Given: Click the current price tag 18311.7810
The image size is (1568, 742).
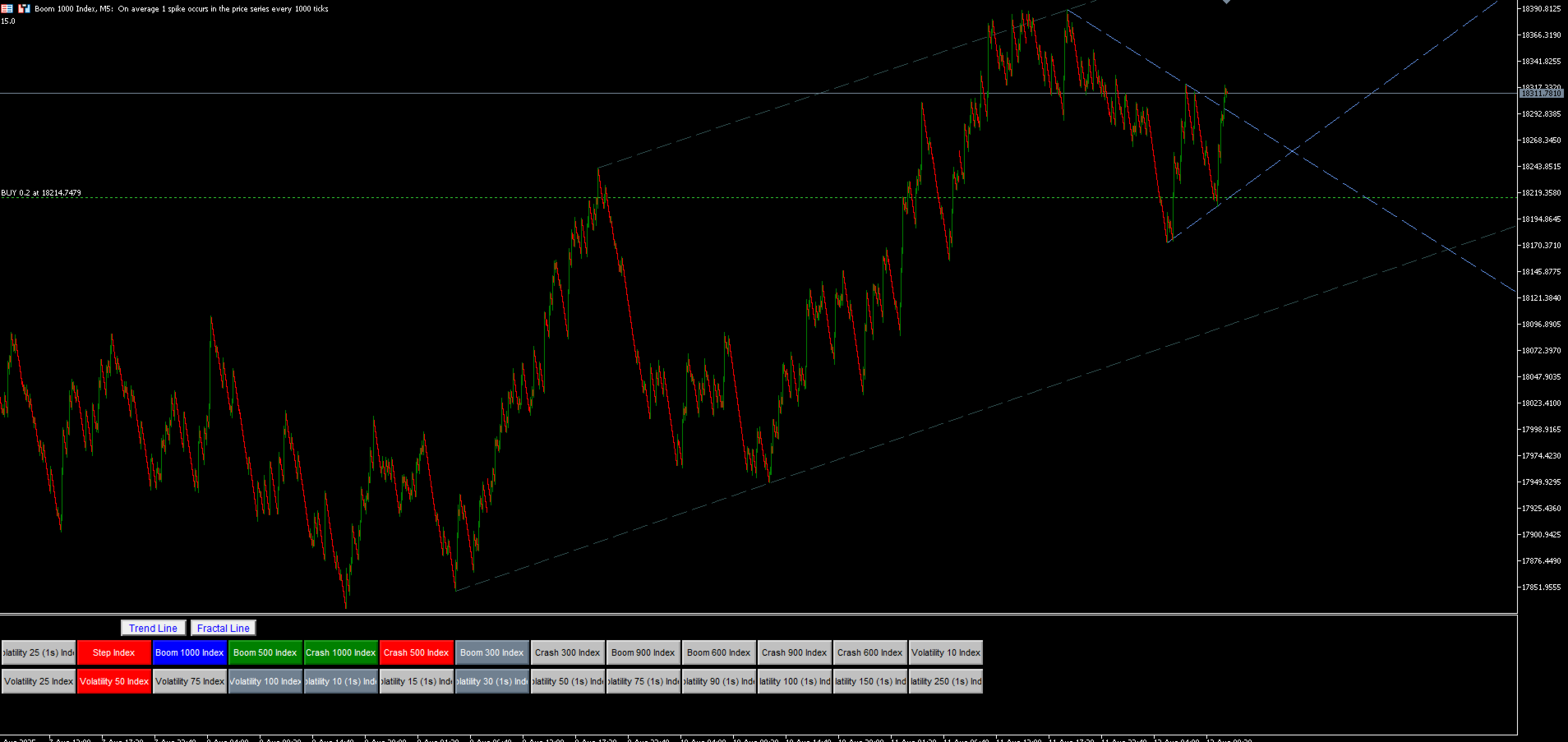Looking at the screenshot, I should 1541,94.
